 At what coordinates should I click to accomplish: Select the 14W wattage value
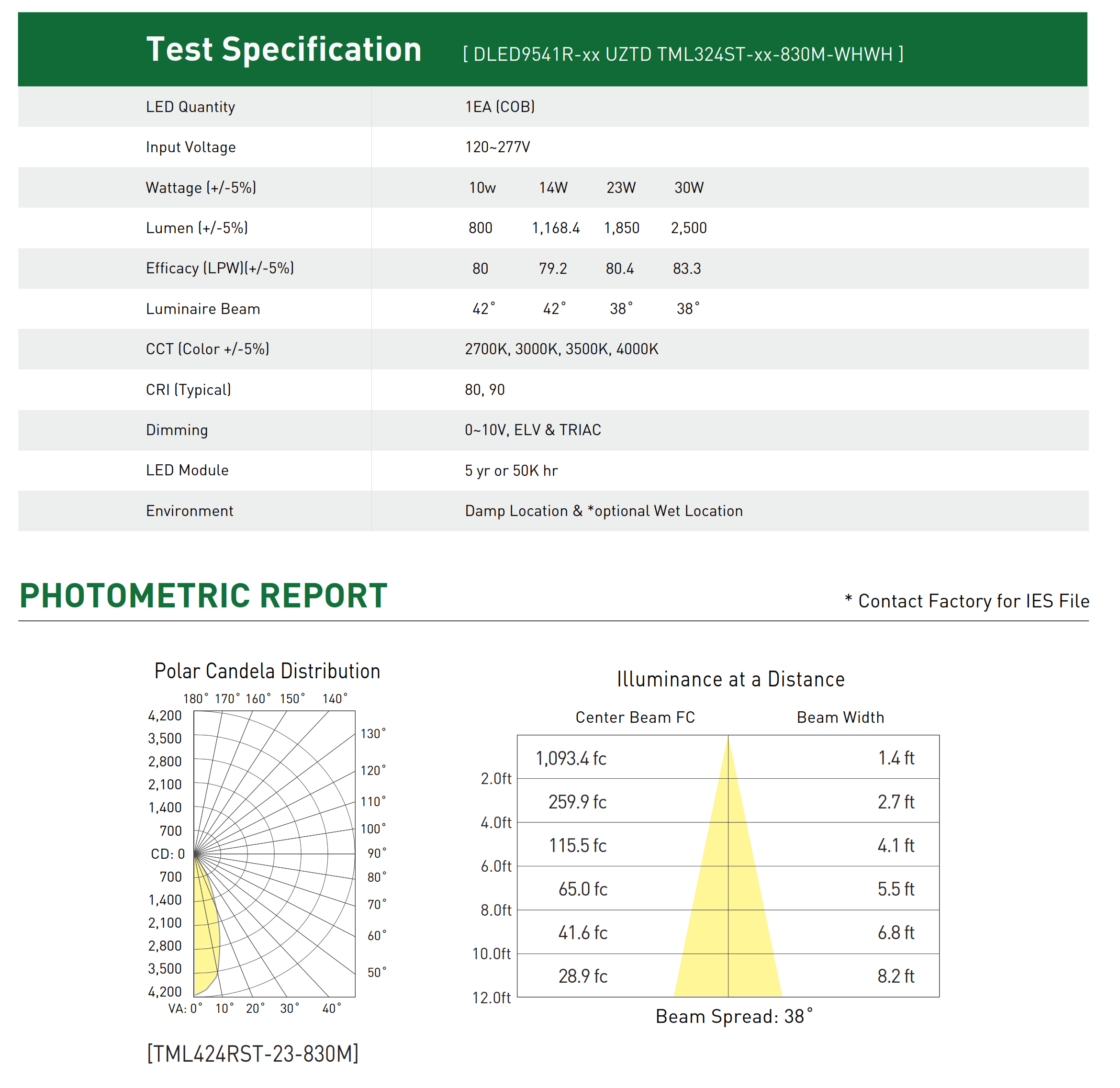pos(552,188)
